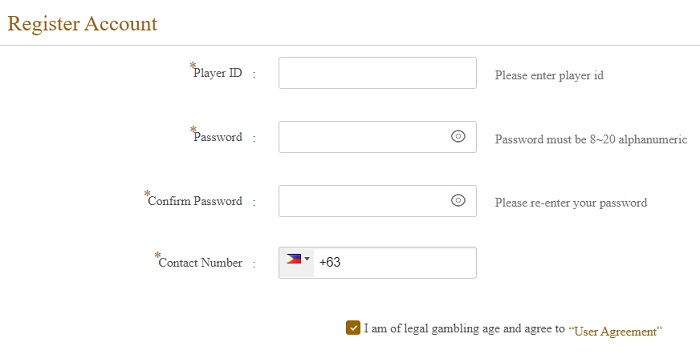Viewport: 700px width, 362px height.
Task: Uncheck the legal gambling age checkbox
Action: pos(353,328)
